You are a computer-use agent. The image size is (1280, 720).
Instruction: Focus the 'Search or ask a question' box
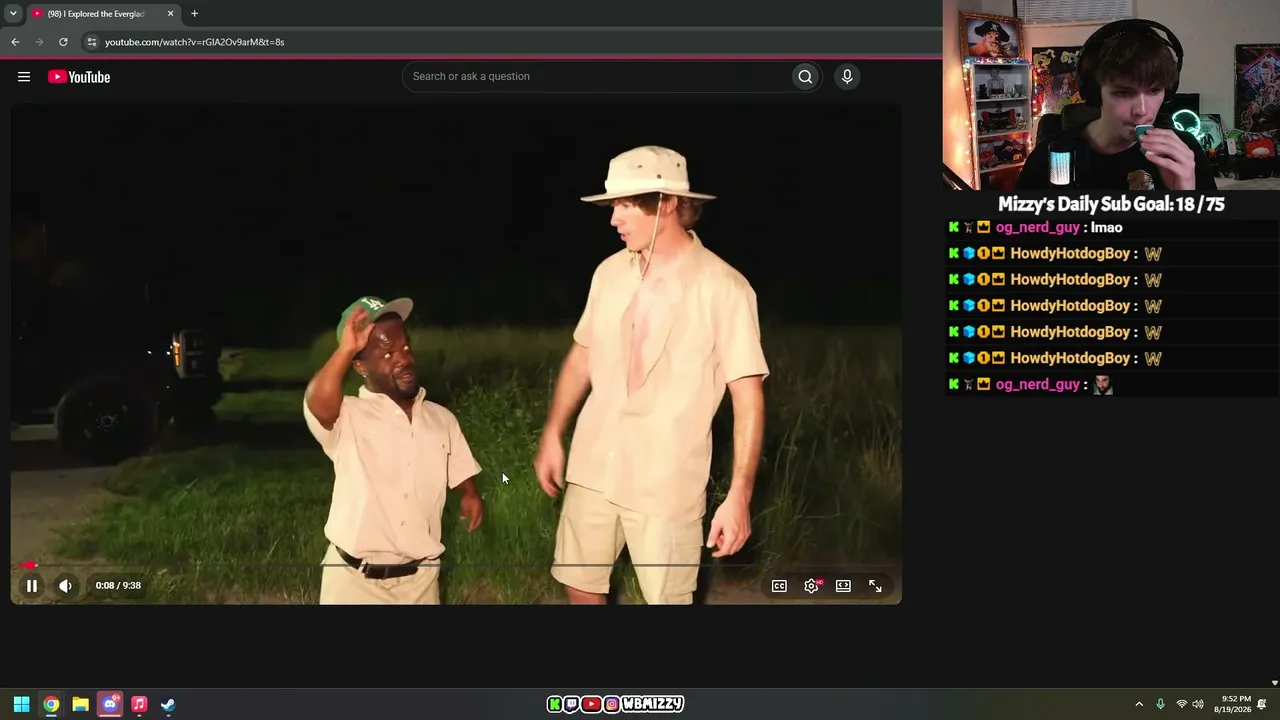click(597, 77)
